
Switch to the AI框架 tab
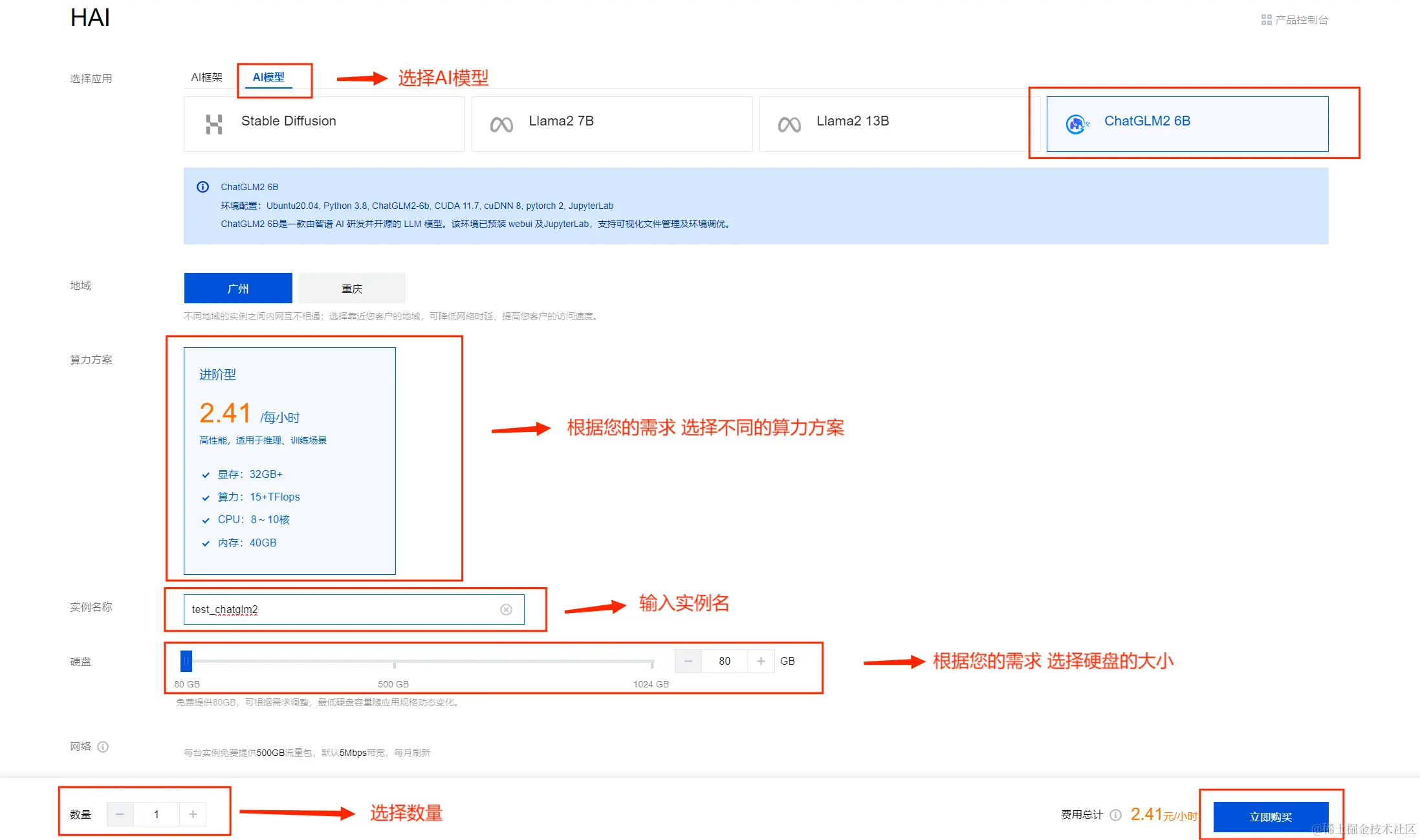(206, 77)
